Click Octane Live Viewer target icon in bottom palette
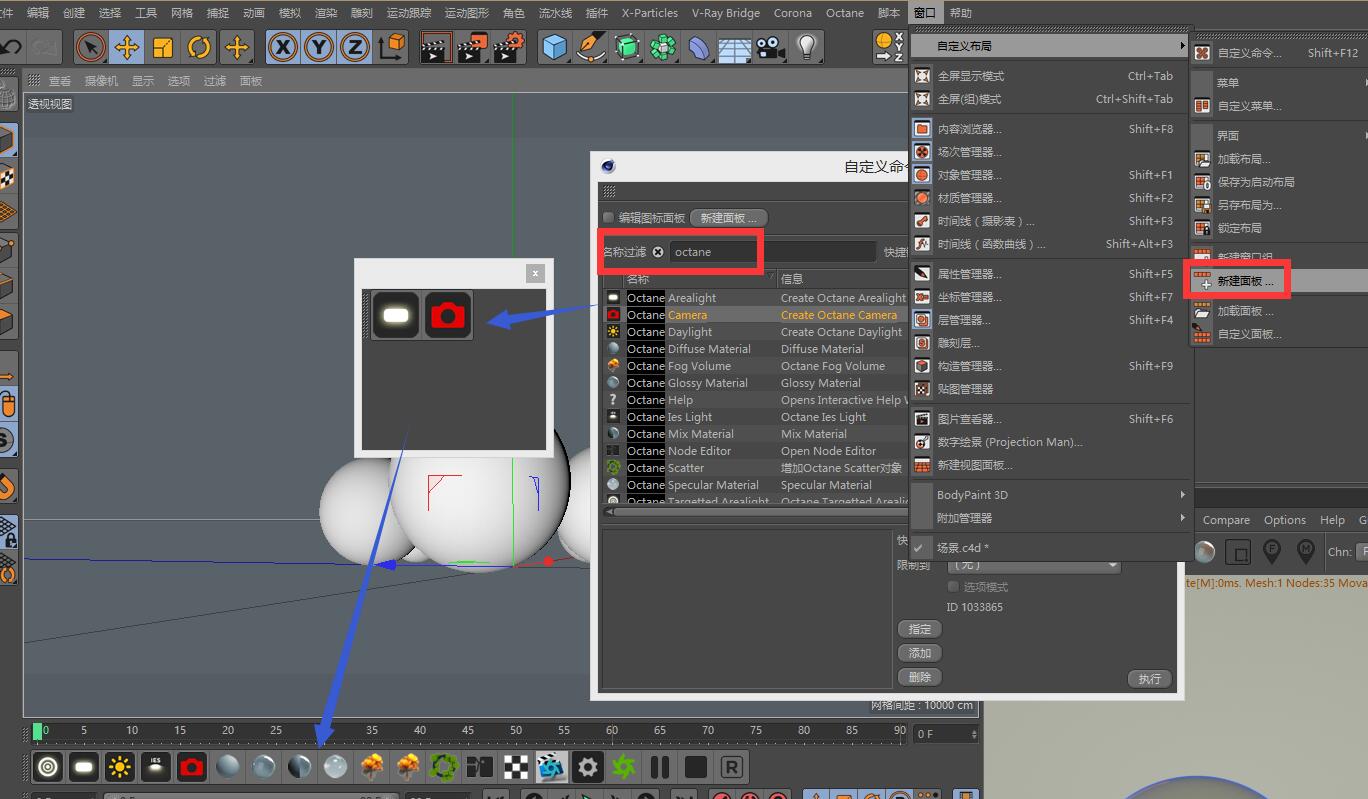 click(x=49, y=767)
